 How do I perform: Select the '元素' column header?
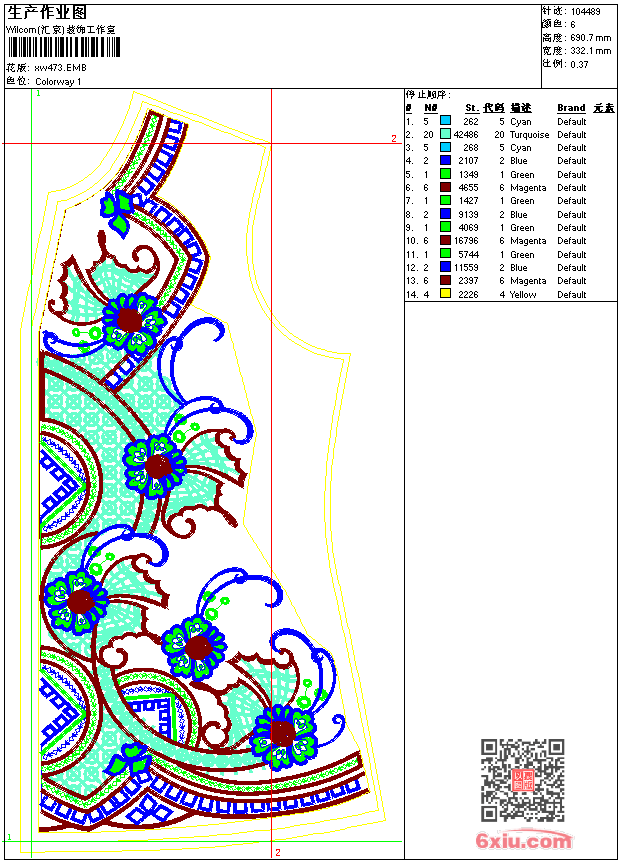[604, 108]
